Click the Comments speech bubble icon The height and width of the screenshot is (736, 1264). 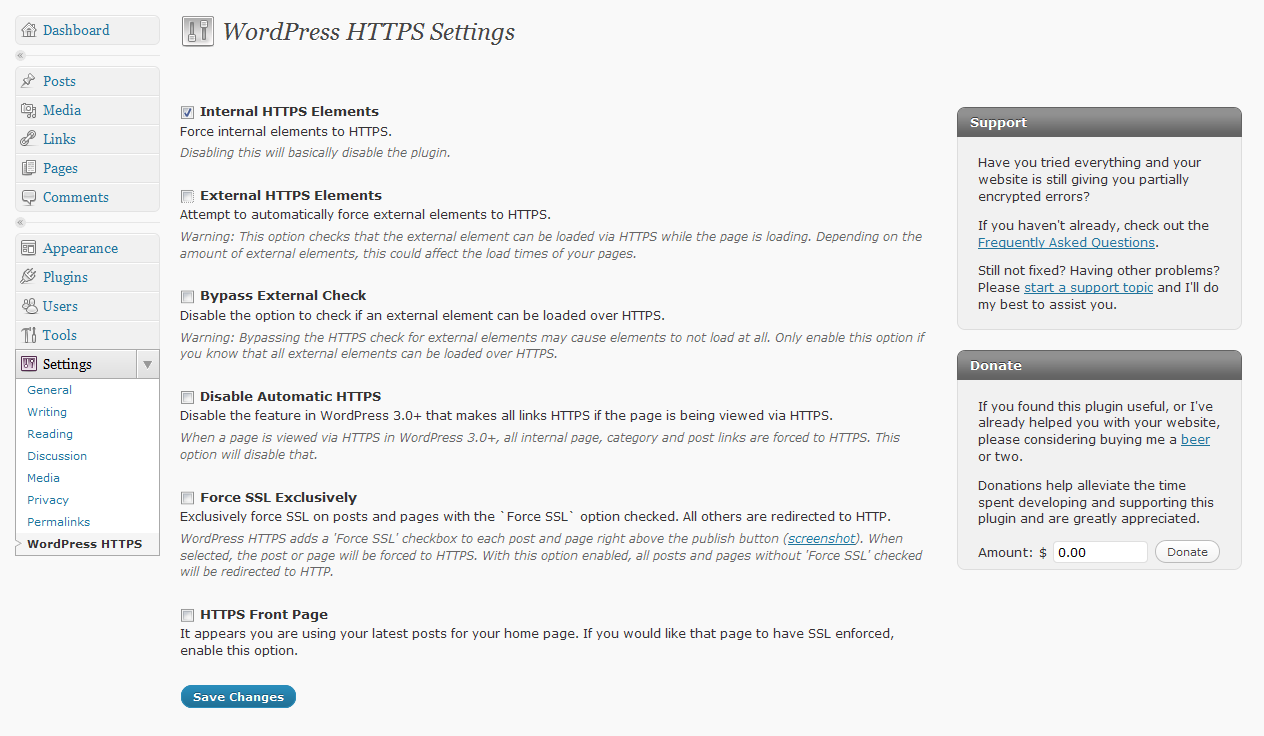29,197
